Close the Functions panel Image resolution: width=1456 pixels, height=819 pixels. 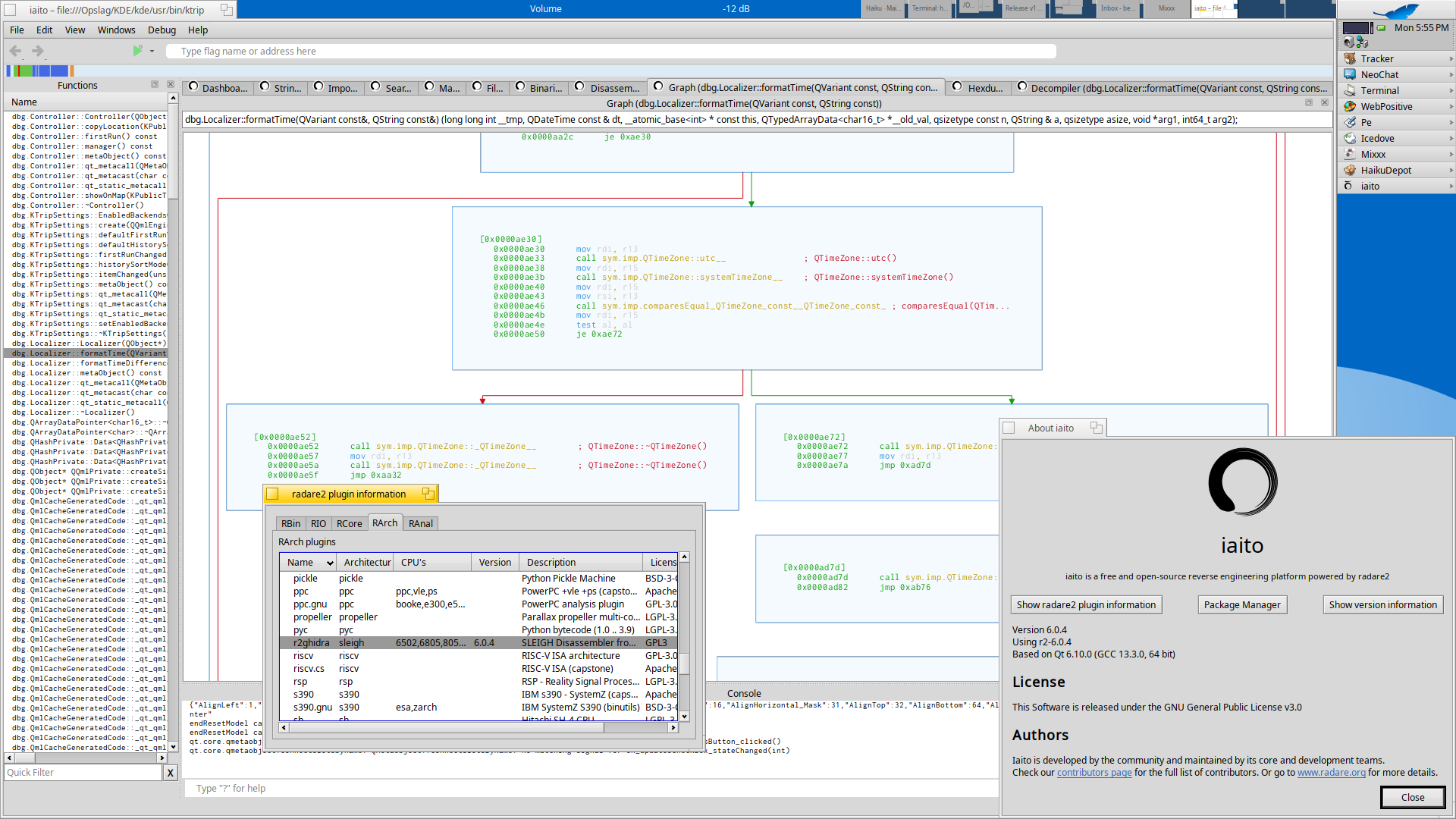click(x=171, y=85)
